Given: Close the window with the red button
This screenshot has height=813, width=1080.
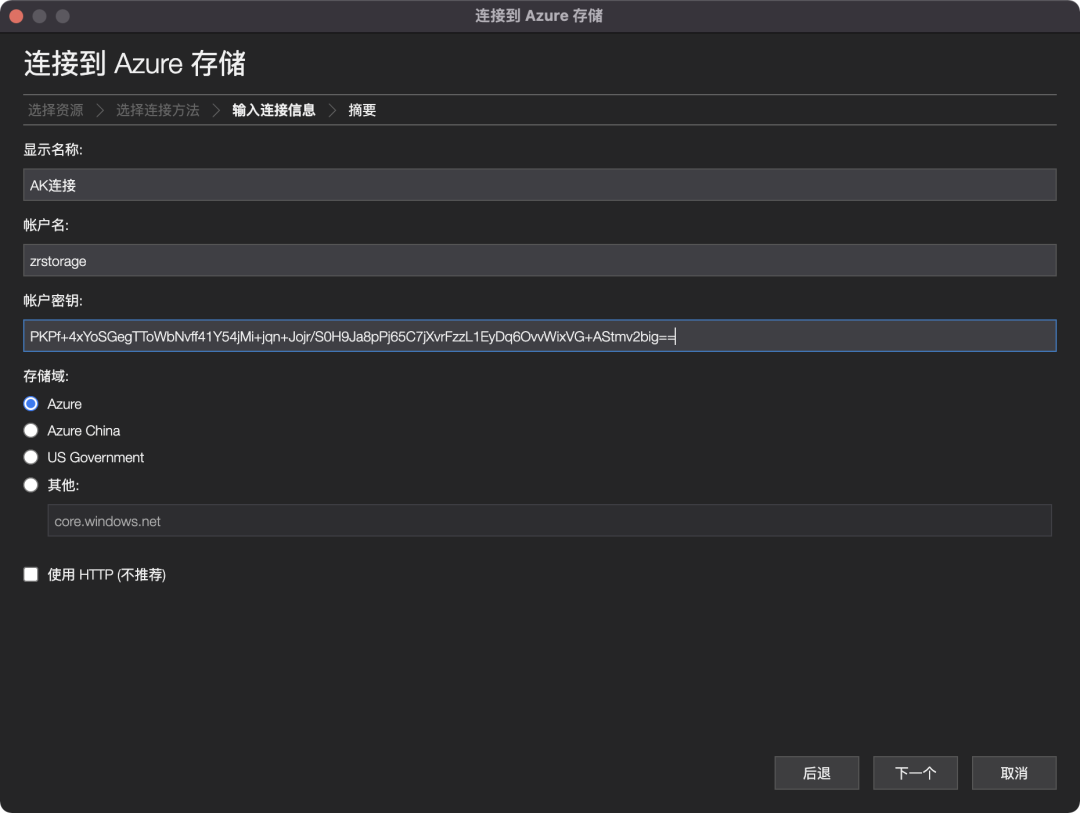Looking at the screenshot, I should click(17, 16).
